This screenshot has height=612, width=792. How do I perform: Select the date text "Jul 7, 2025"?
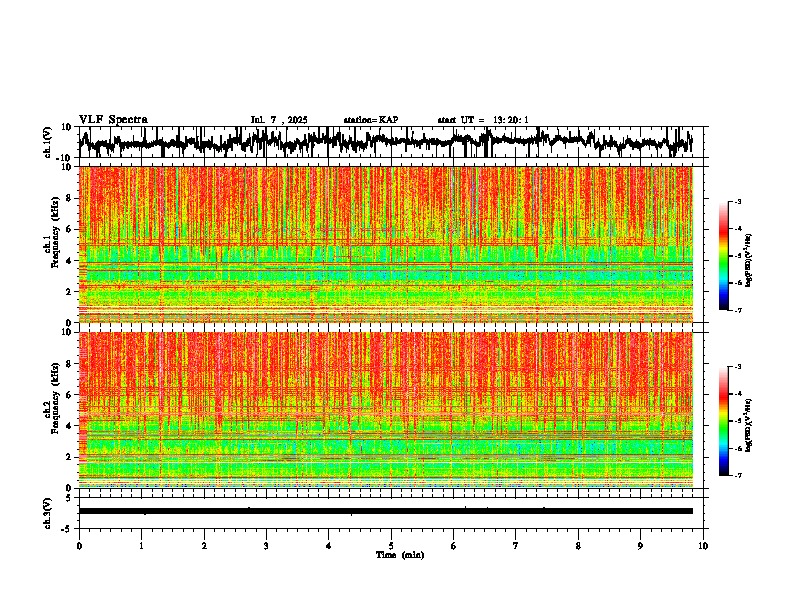click(x=279, y=120)
